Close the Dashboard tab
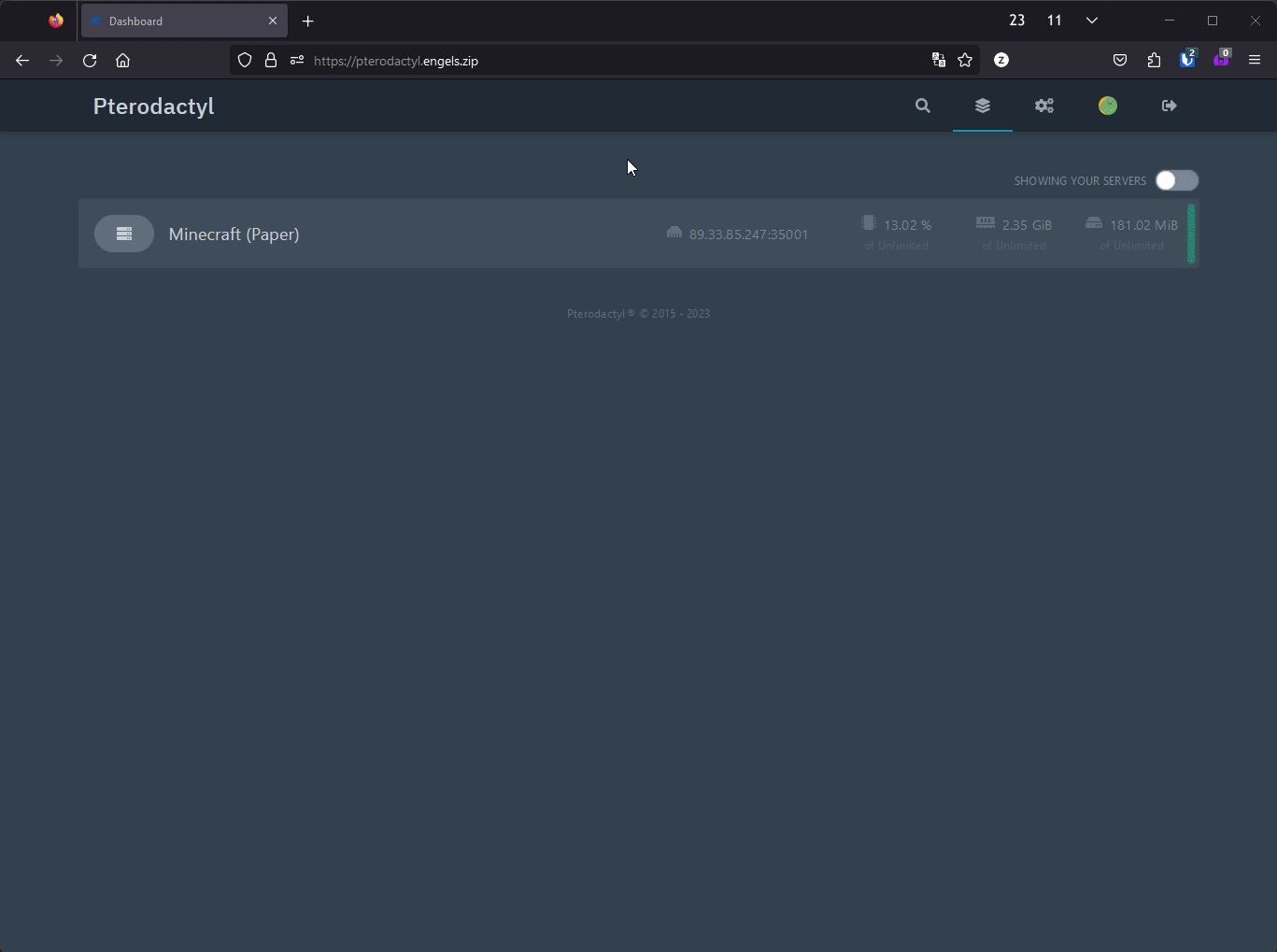 273,21
